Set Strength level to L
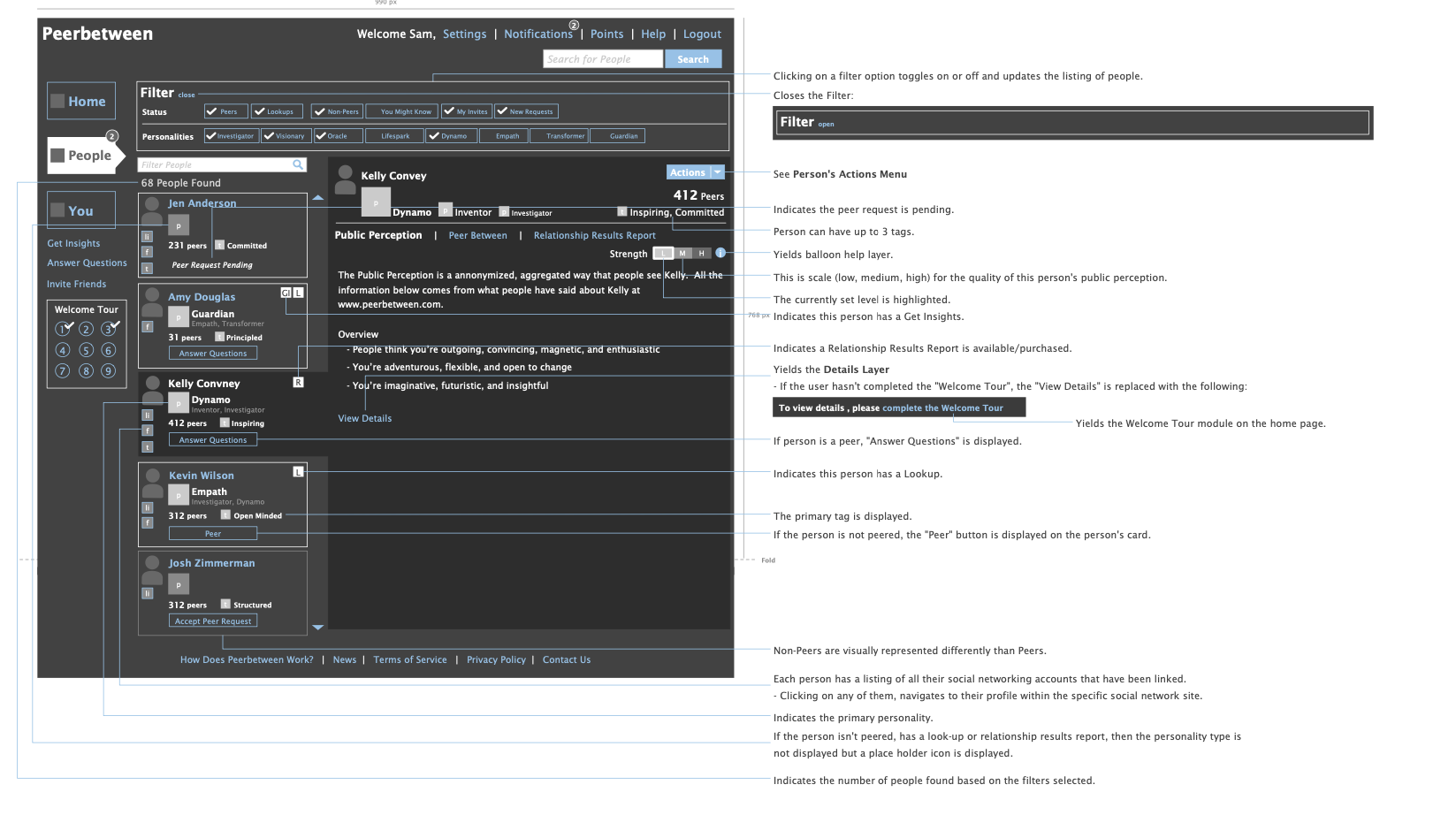Viewport: 1456px width, 838px height. click(663, 253)
